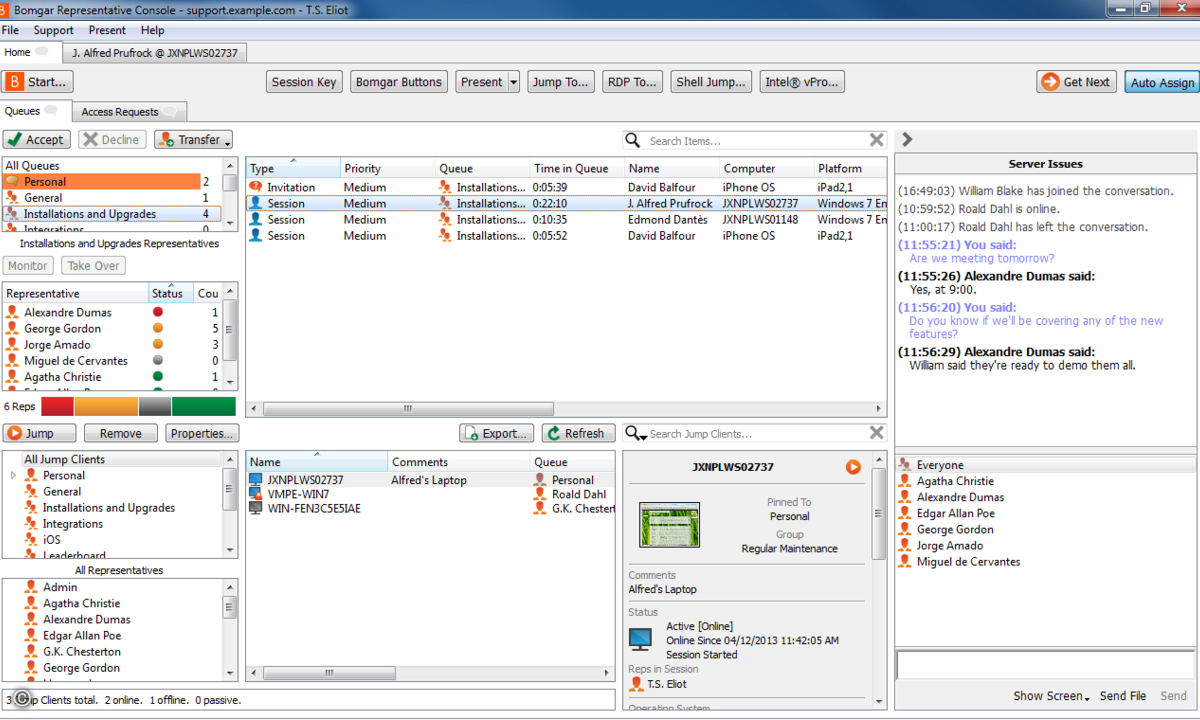Select JXNPLWS02737 Jump Client computer icon
Viewport: 1200px width, 720px height.
[256, 480]
